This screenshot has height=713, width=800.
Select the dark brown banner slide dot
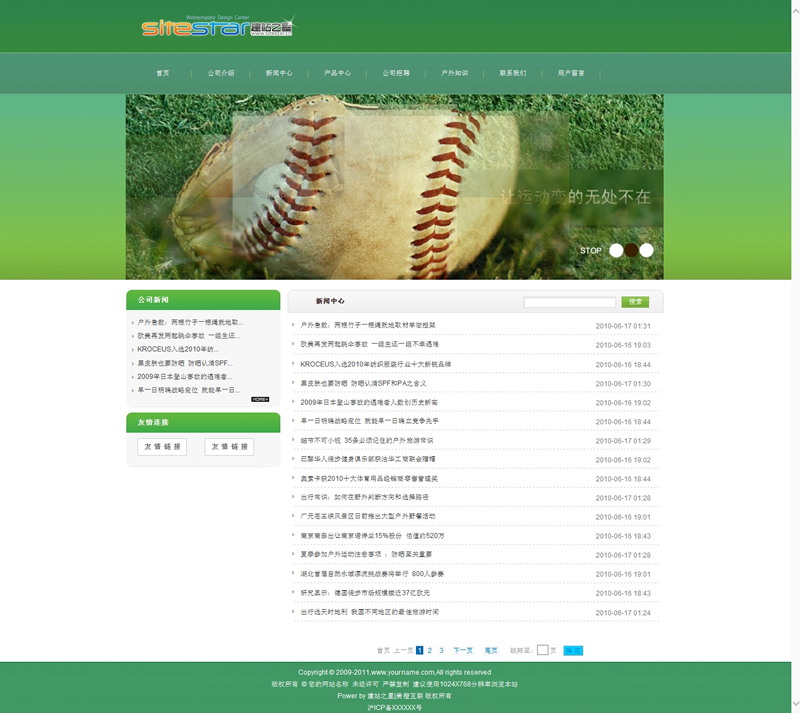pos(631,250)
